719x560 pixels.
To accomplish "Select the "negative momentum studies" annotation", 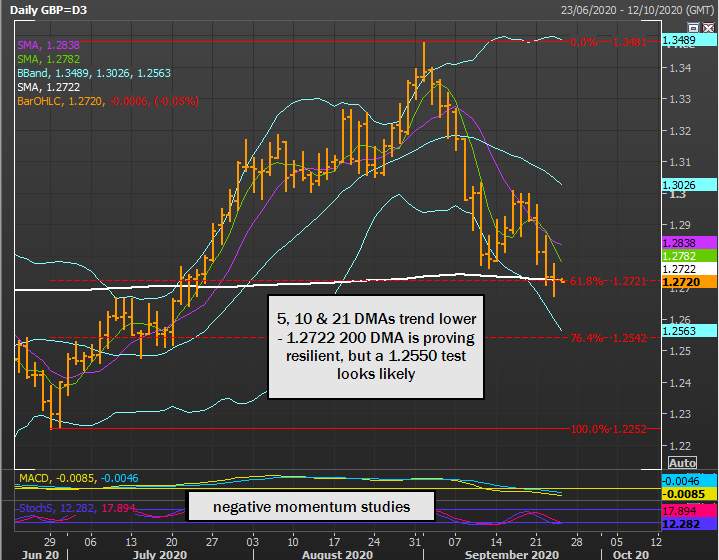I will tap(311, 506).
